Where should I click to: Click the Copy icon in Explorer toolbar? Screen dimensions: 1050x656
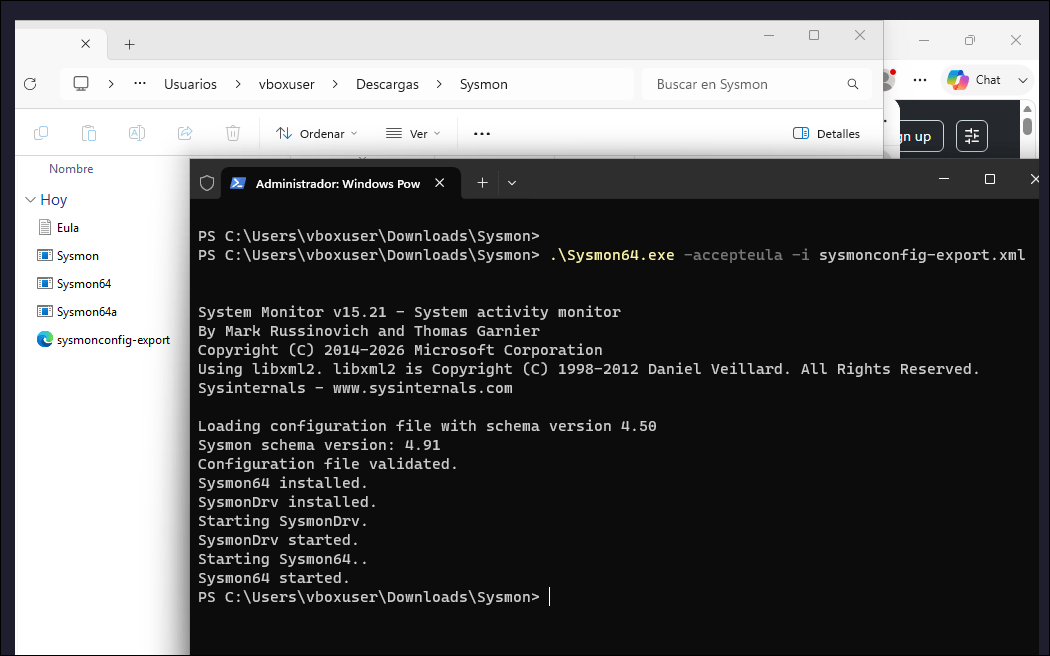[x=41, y=133]
